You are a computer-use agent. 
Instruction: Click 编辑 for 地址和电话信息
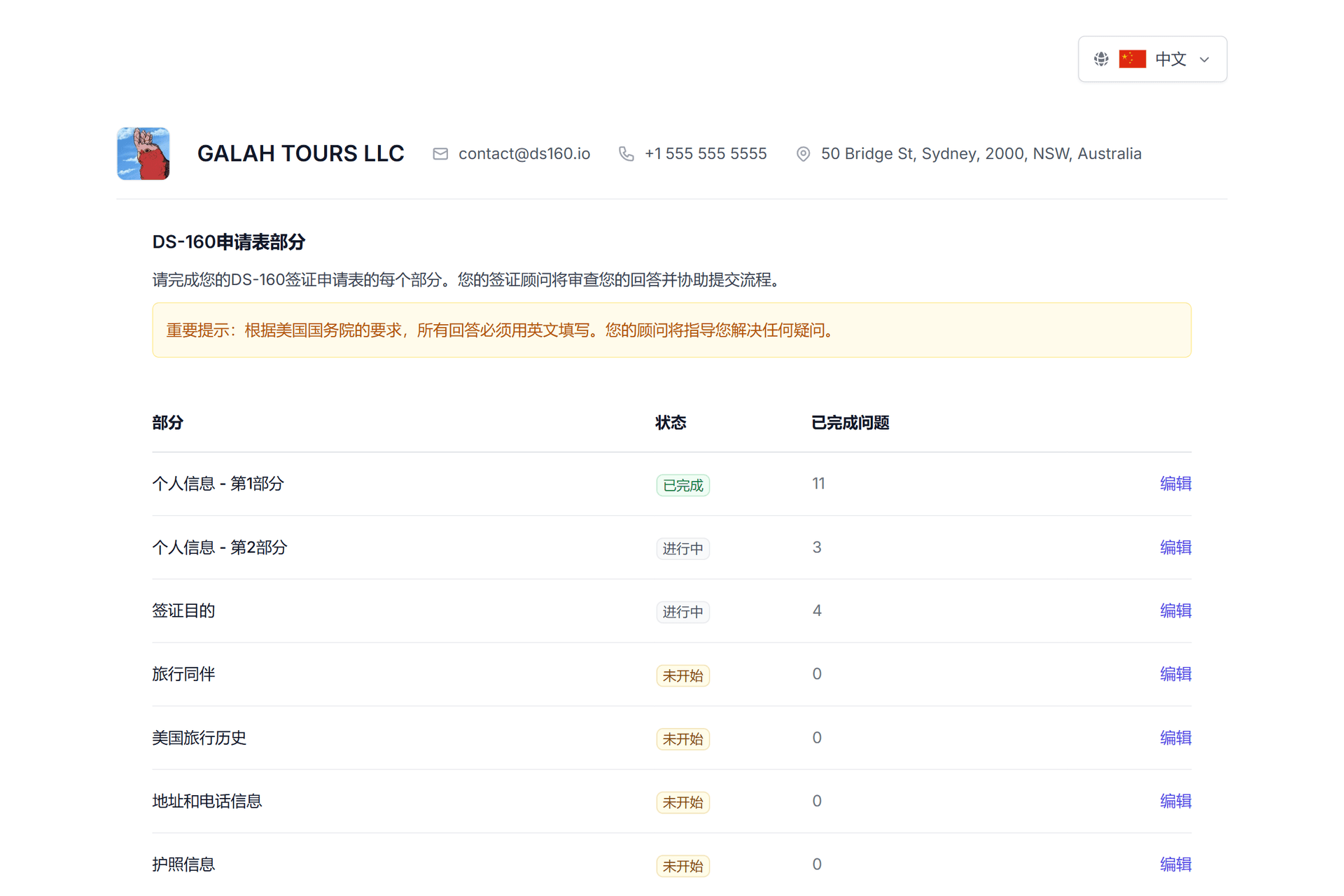click(1175, 801)
